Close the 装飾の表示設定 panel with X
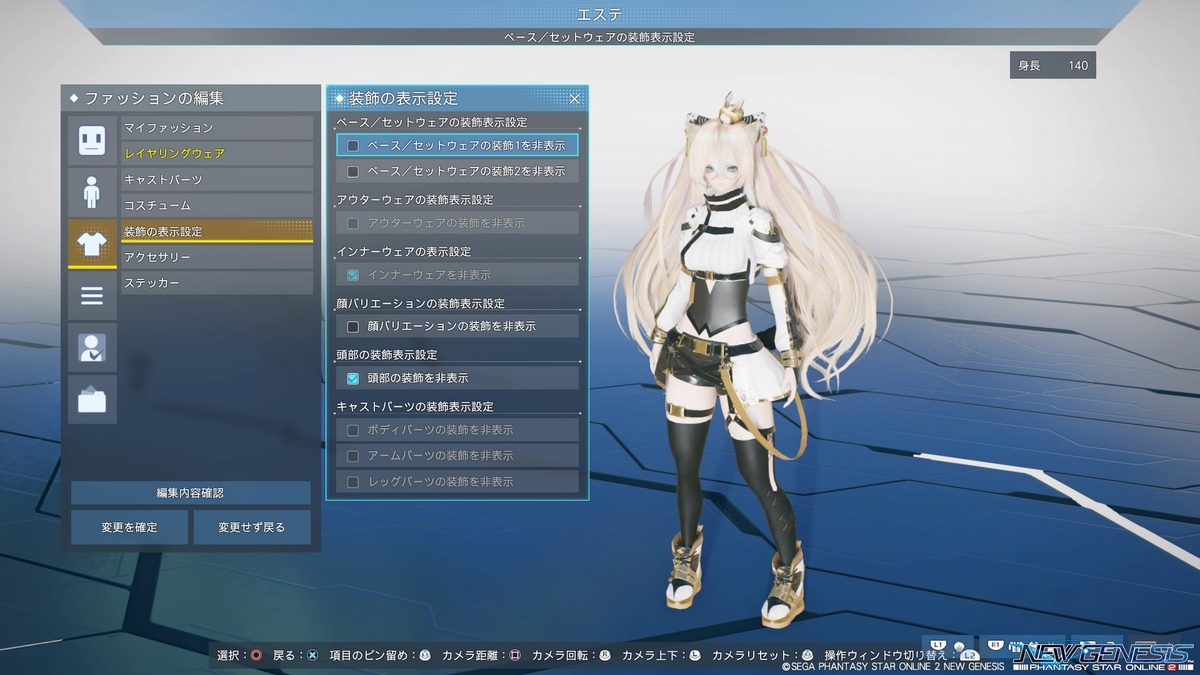This screenshot has width=1200, height=675. [575, 98]
